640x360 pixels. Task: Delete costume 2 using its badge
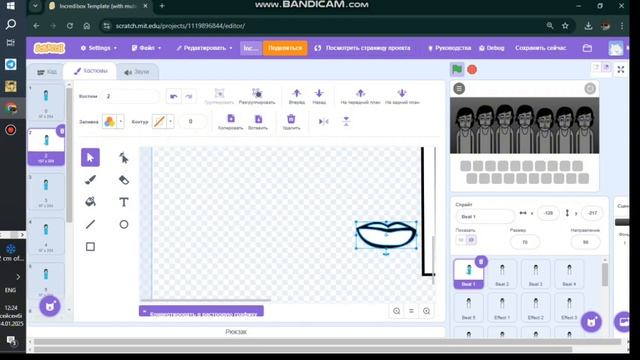click(x=61, y=131)
